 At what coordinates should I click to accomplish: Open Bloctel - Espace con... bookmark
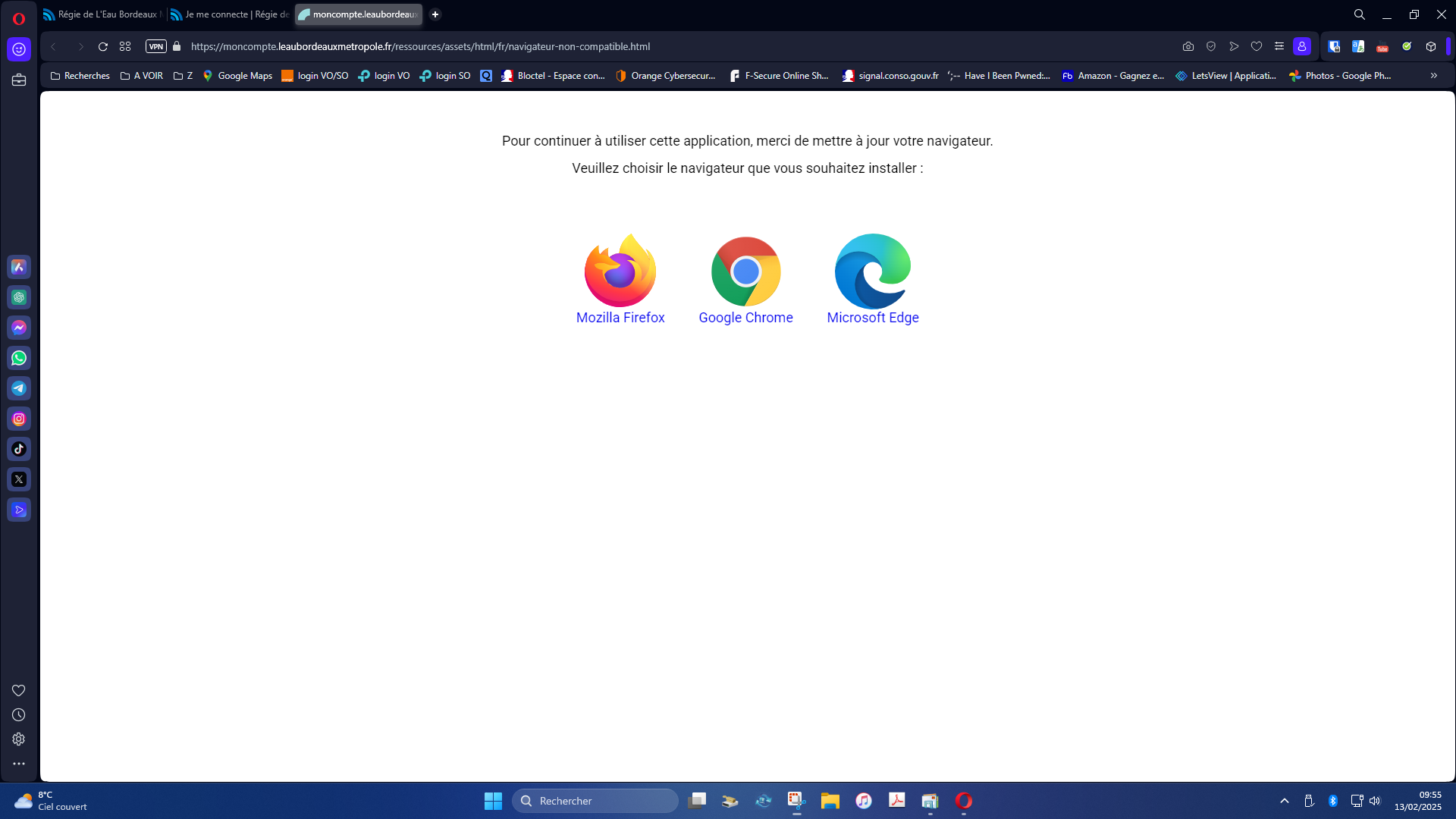[x=553, y=76]
